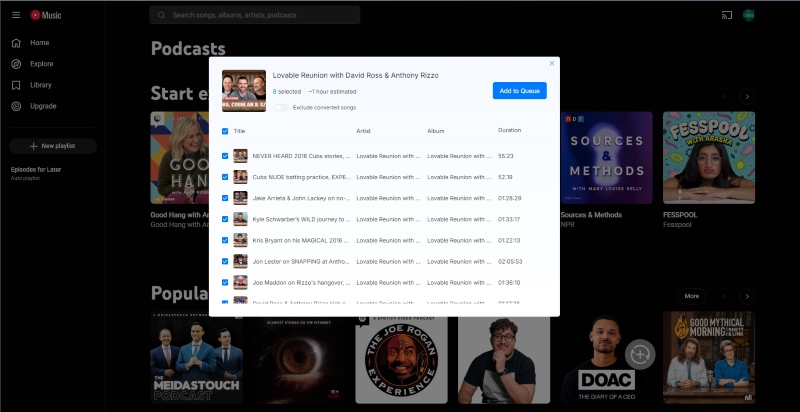Click the Title column header
Screen dimensions: 800x412
coord(239,131)
